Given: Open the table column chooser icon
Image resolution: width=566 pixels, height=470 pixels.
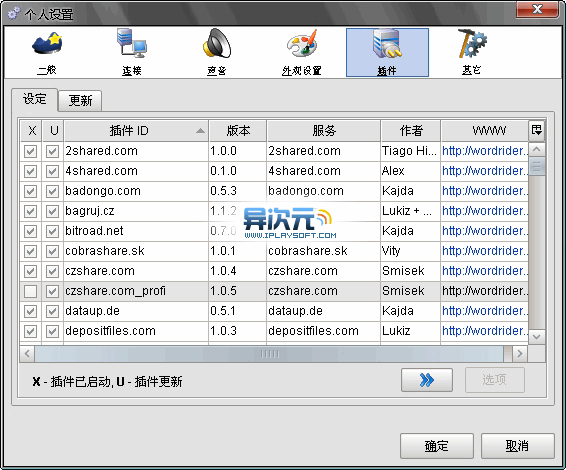Looking at the screenshot, I should [537, 130].
